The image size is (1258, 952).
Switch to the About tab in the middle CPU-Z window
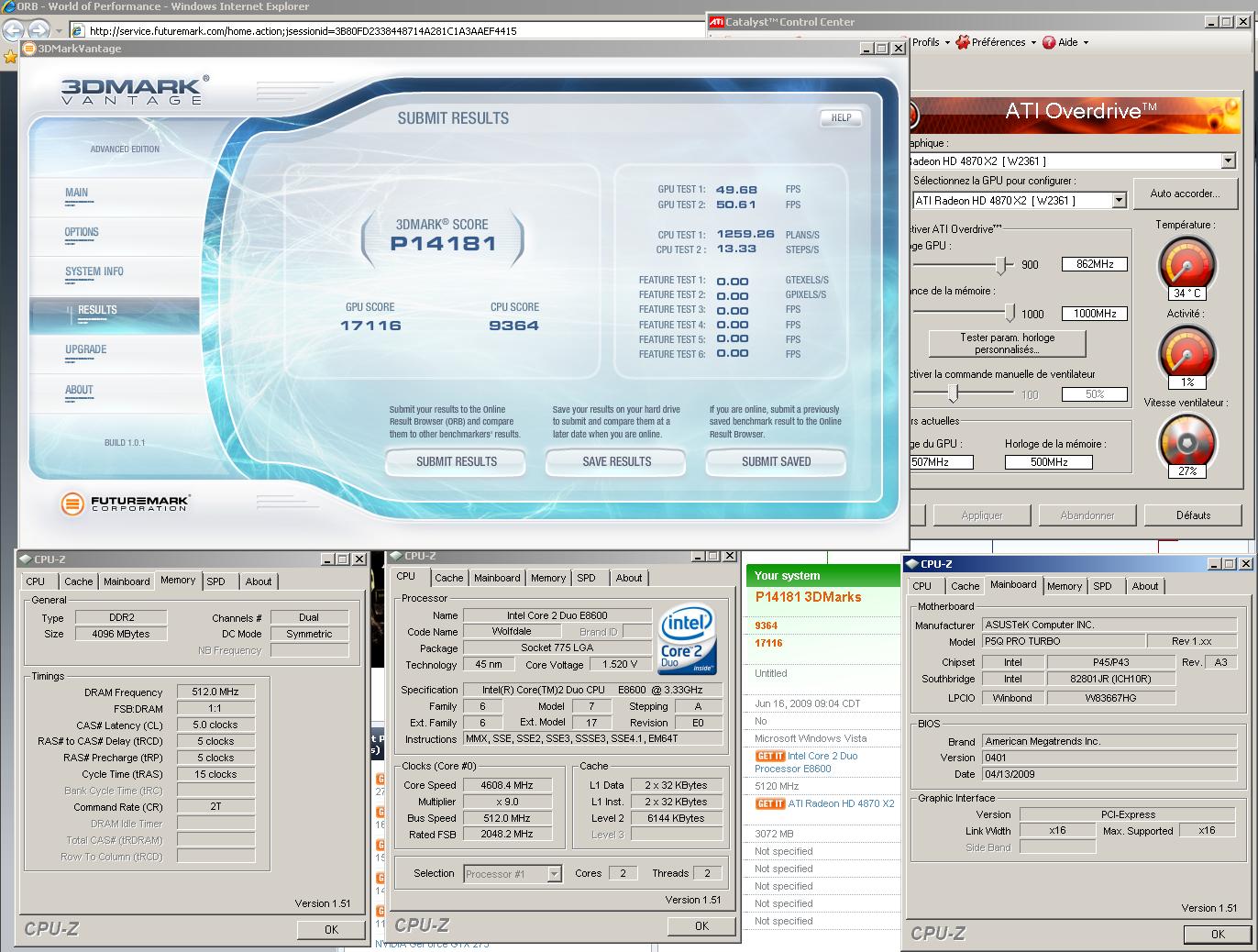click(629, 578)
